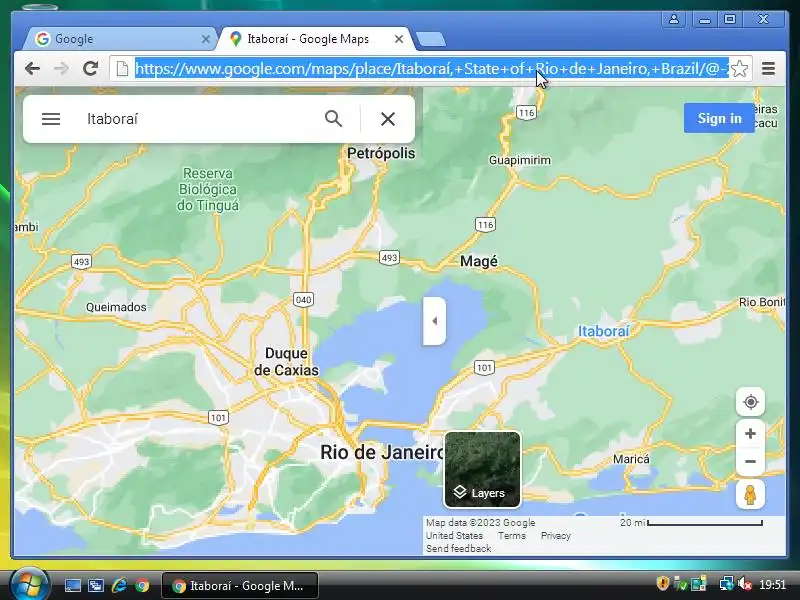This screenshot has width=800, height=600.
Task: Click the 493 shield near Magé
Action: coord(389,258)
